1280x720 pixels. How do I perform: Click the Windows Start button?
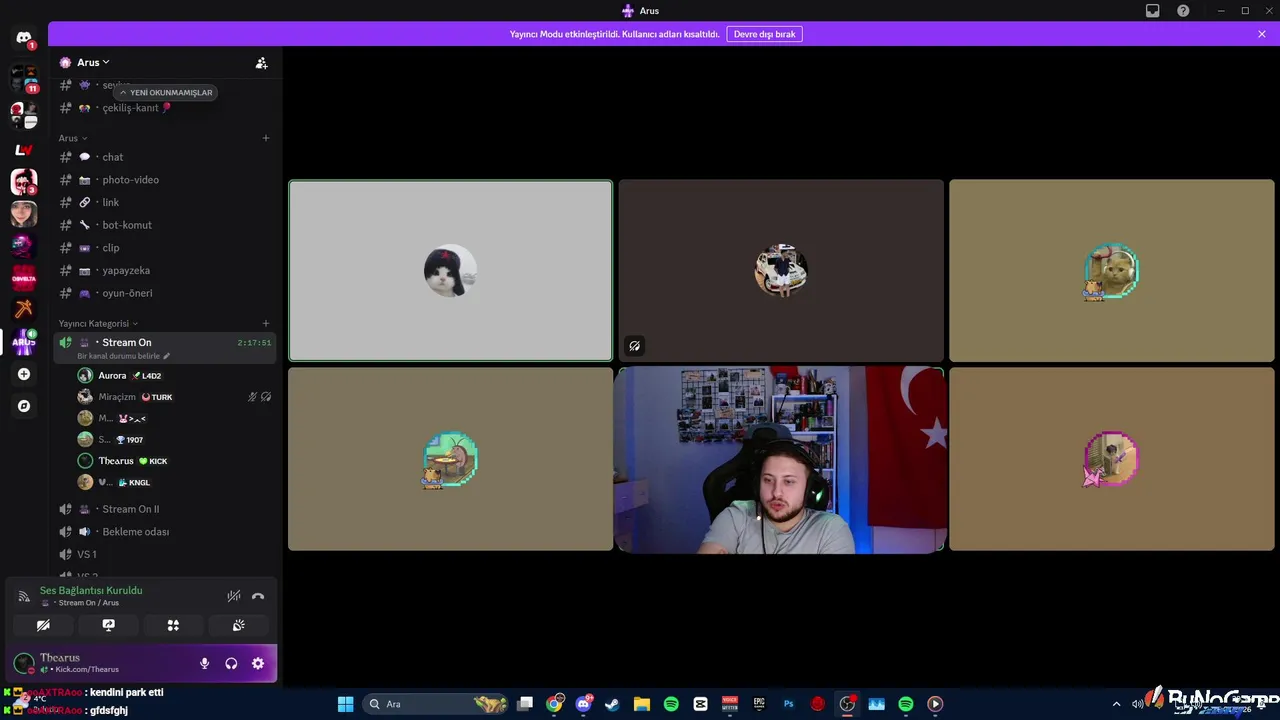(x=345, y=704)
